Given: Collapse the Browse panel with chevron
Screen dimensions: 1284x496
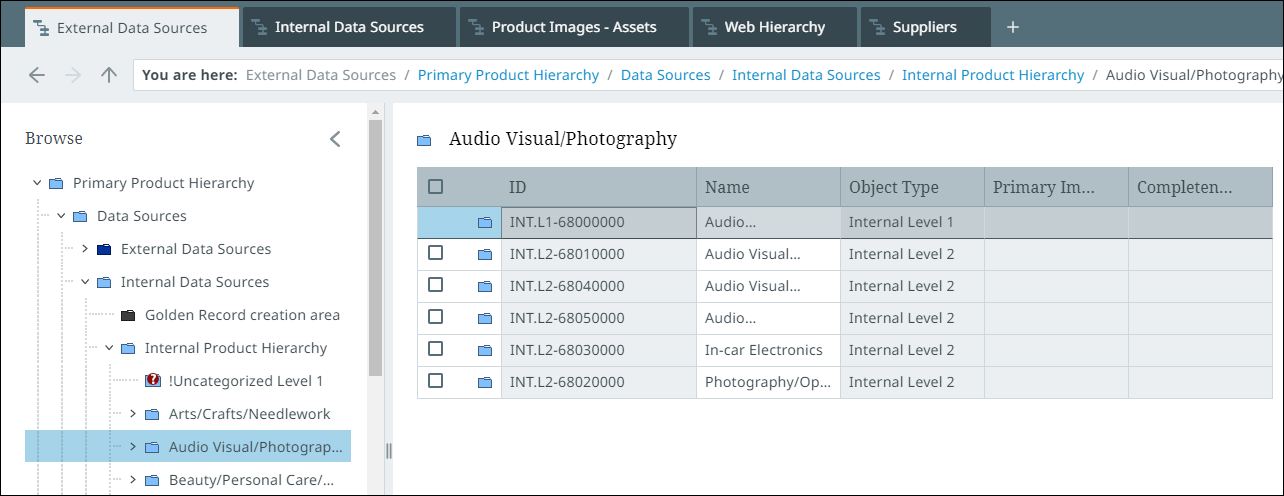Looking at the screenshot, I should point(335,139).
